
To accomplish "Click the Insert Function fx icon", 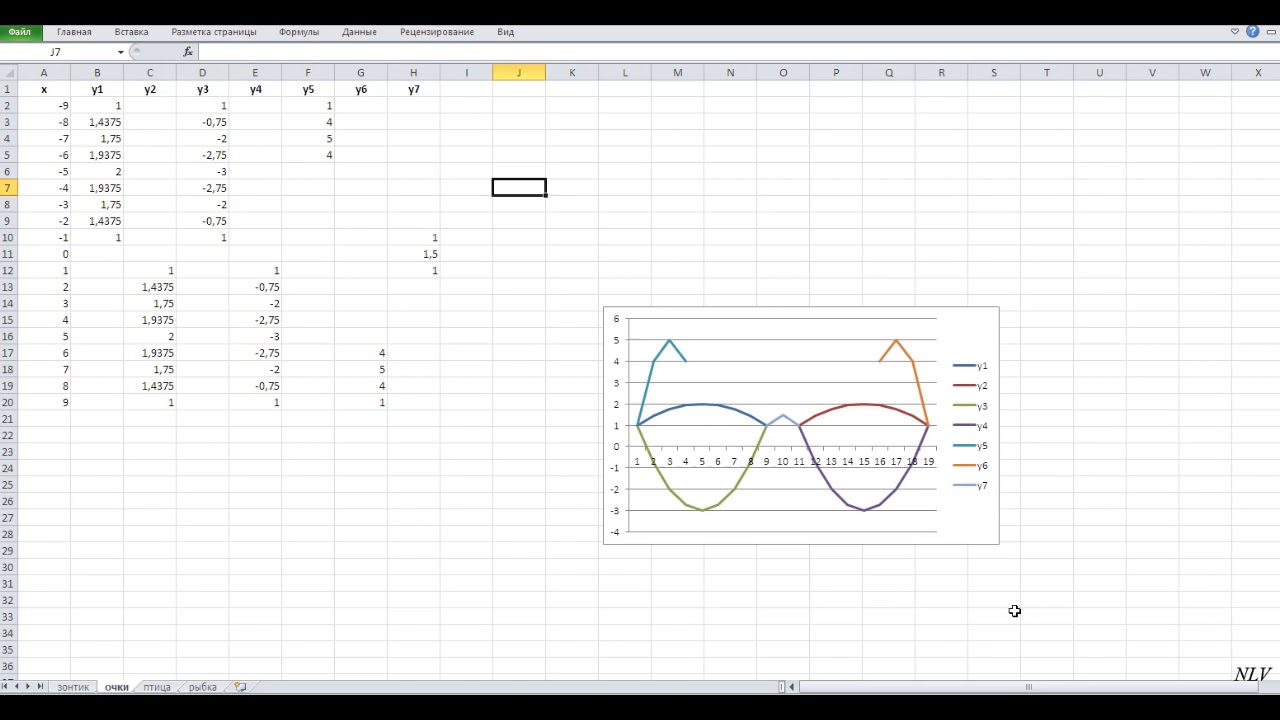I will point(188,52).
